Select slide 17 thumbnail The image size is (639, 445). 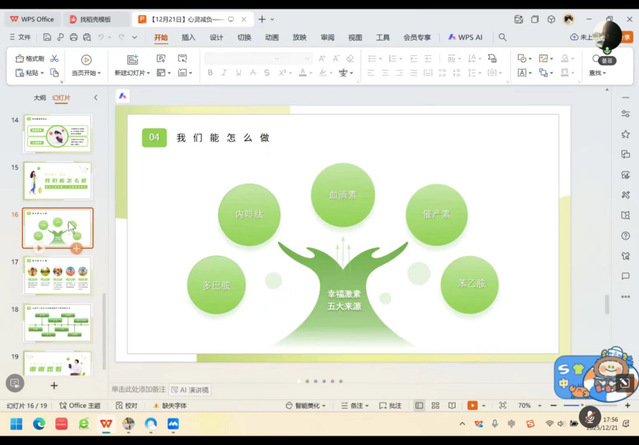click(x=58, y=276)
